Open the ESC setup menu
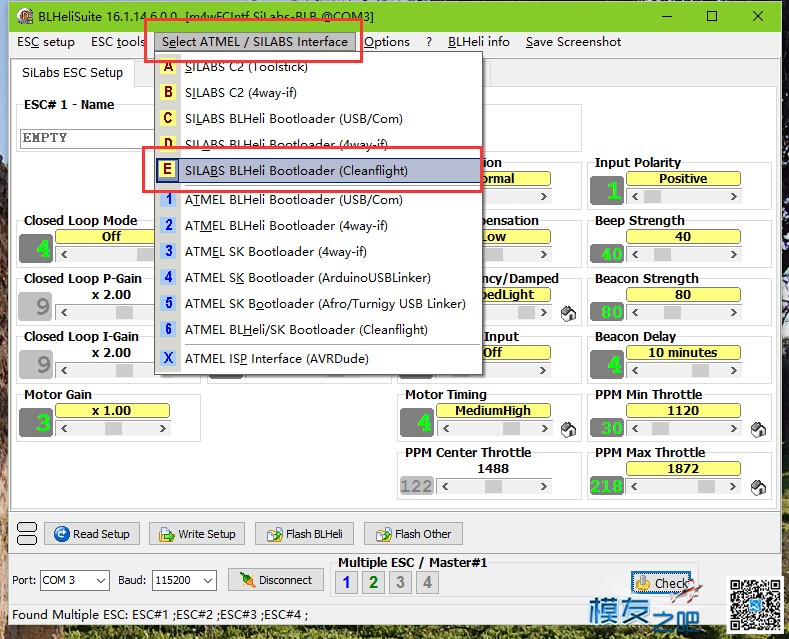Screen dimensions: 789x639 [46, 42]
